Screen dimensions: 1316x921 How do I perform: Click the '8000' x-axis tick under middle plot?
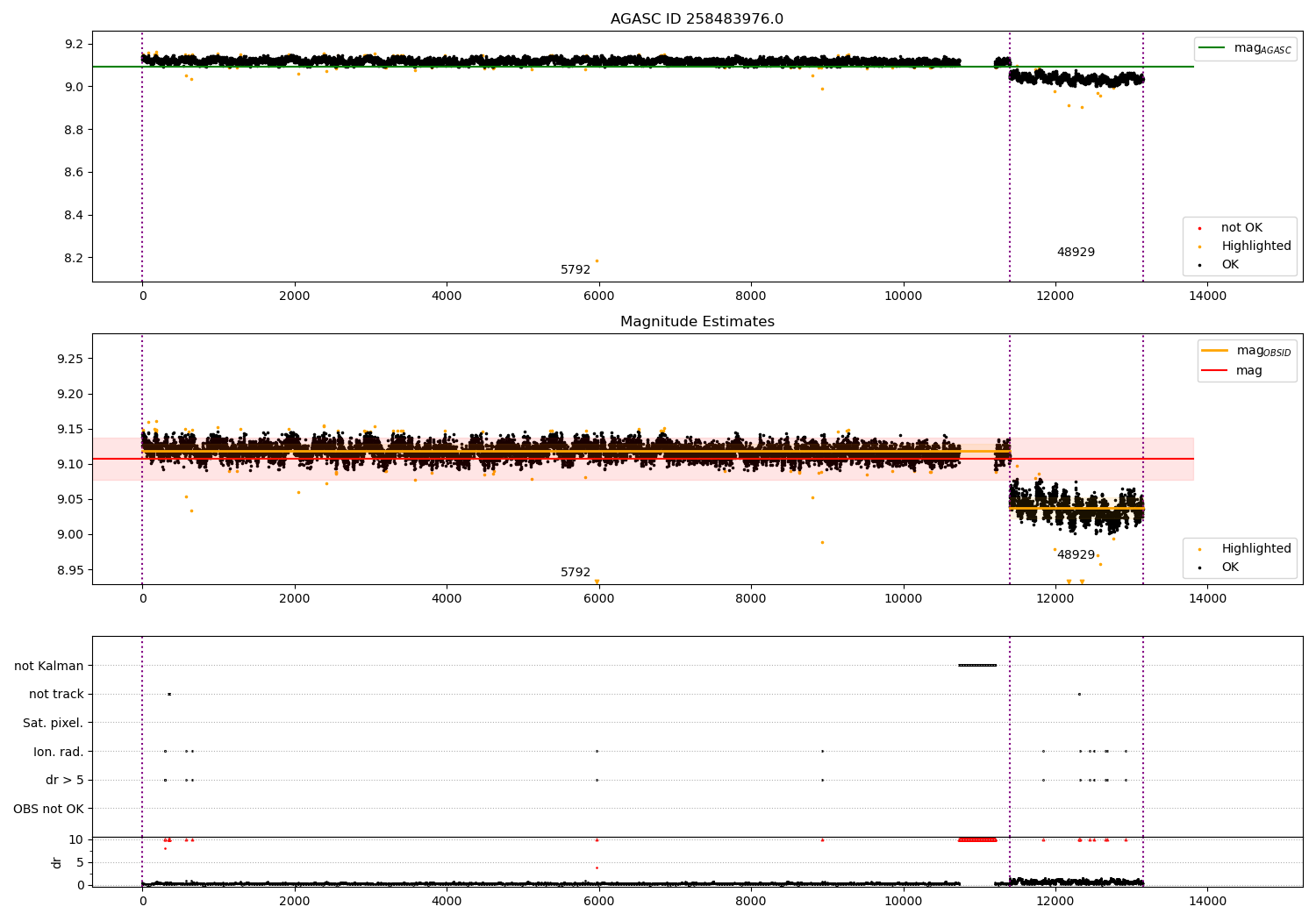coord(751,599)
